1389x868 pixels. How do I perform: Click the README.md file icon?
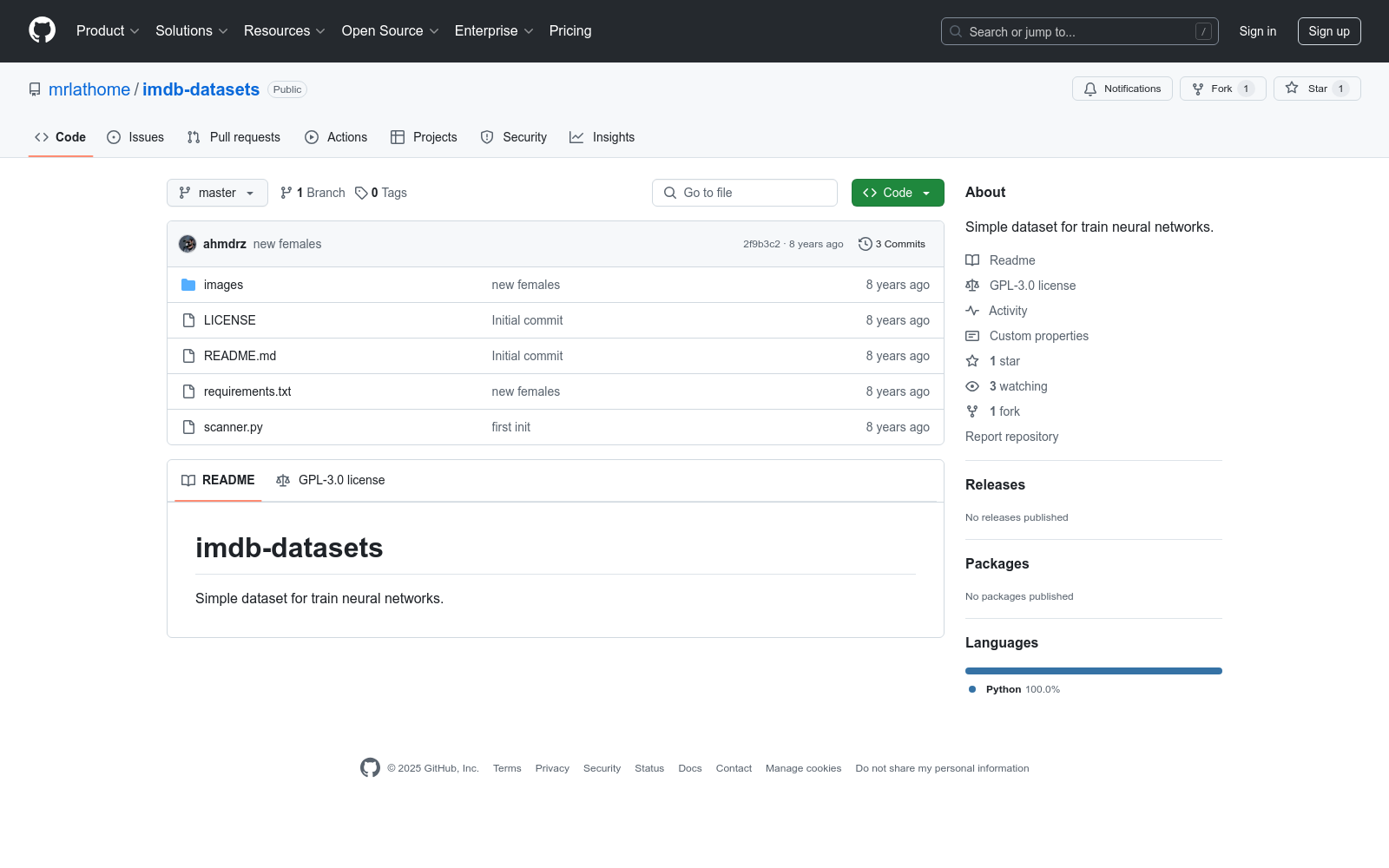tap(188, 356)
